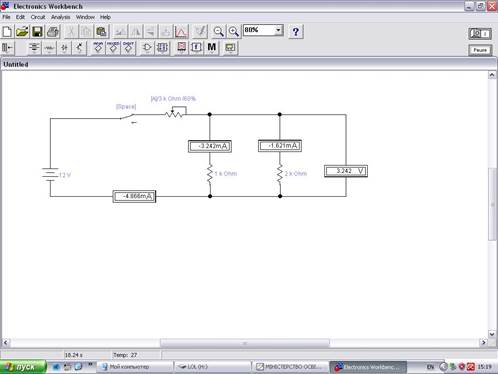The width and height of the screenshot is (498, 374).
Task: Zoom out of the circuit
Action: click(219, 32)
